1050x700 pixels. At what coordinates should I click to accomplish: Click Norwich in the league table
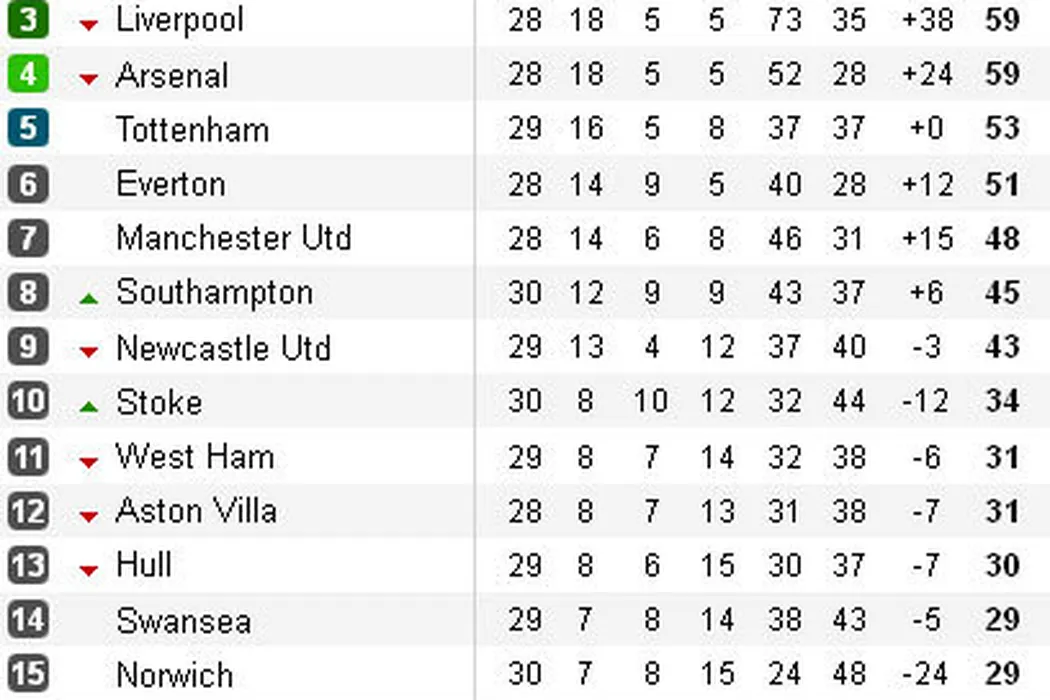pos(176,674)
